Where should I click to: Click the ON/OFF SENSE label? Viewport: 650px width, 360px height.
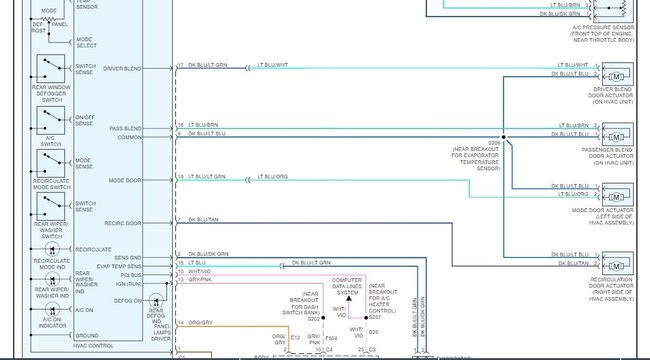pos(85,121)
